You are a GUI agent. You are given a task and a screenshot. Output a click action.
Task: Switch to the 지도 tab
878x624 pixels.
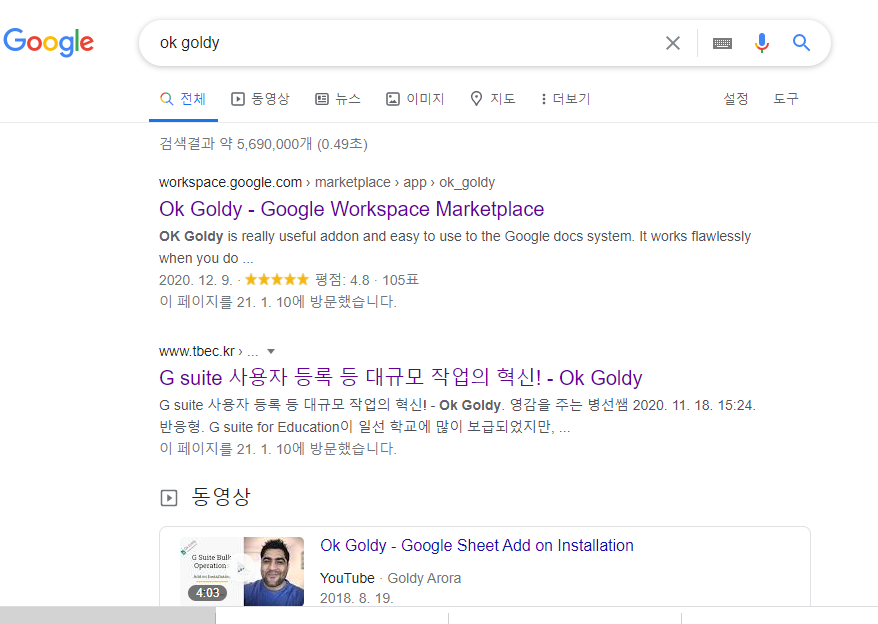point(493,99)
